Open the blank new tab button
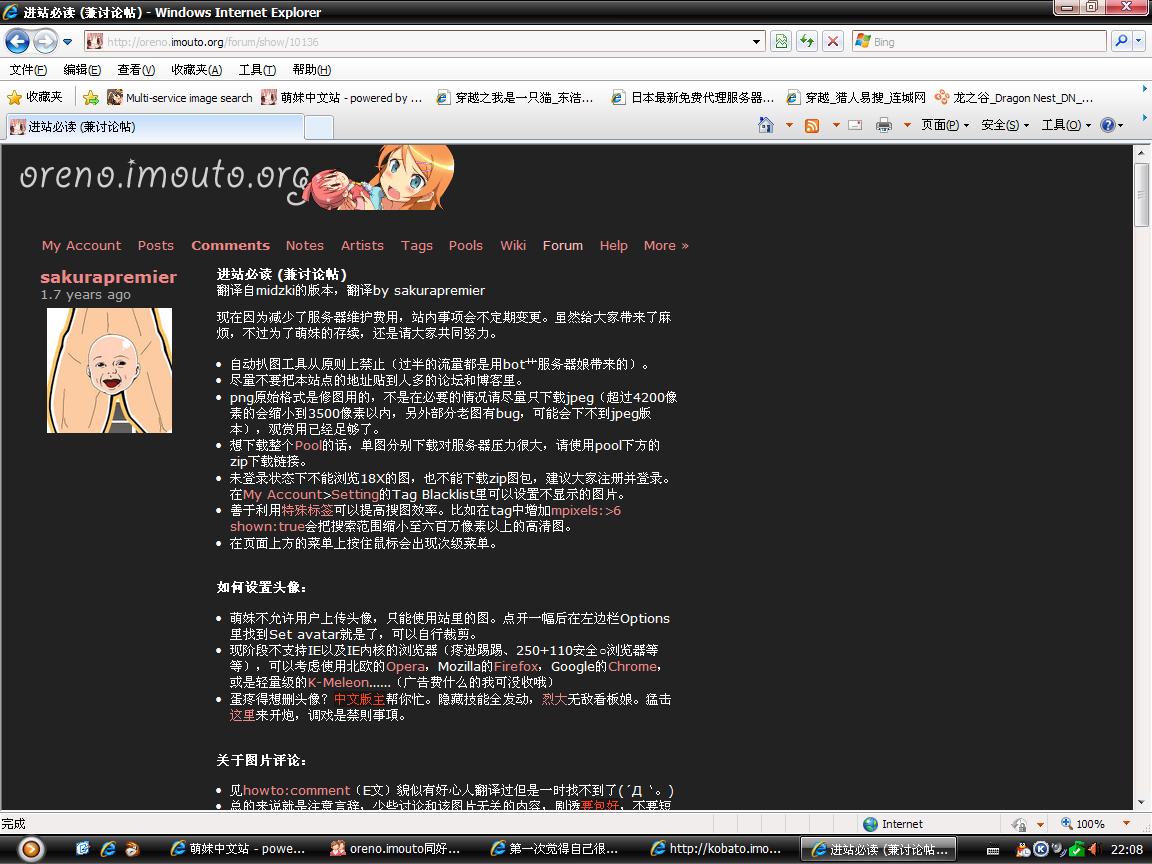 [x=319, y=127]
